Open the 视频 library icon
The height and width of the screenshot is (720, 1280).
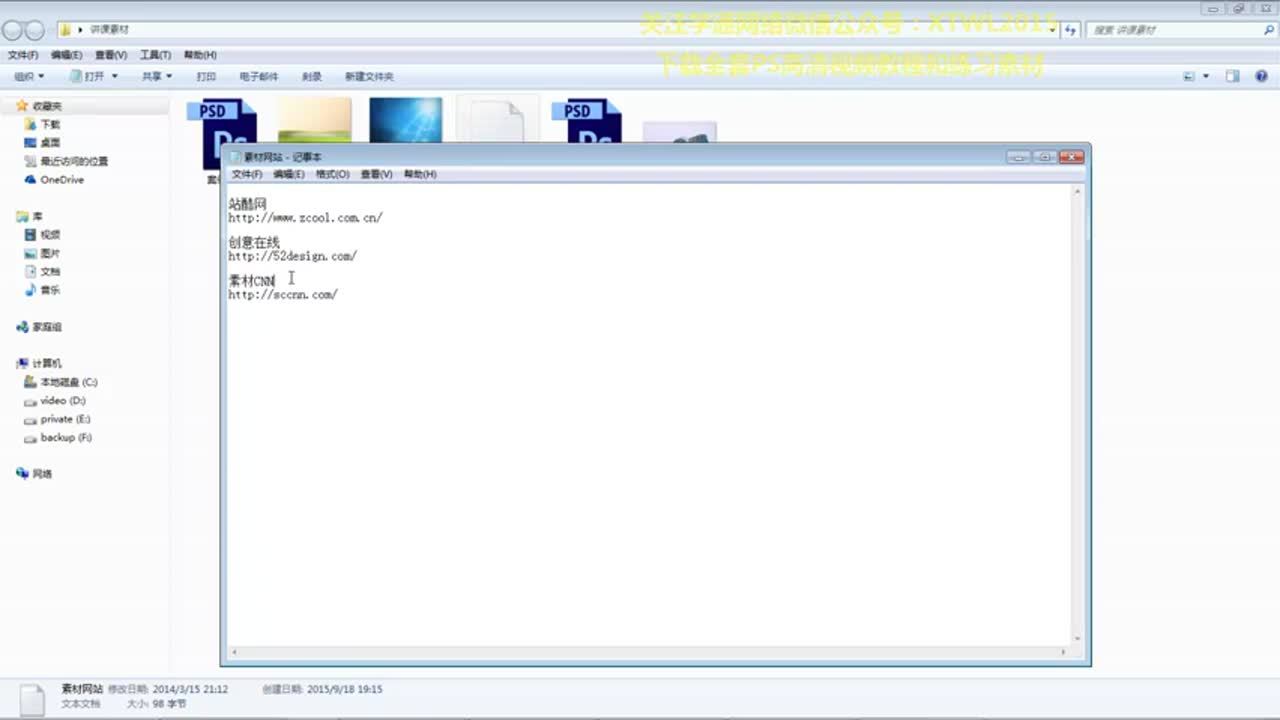30,235
